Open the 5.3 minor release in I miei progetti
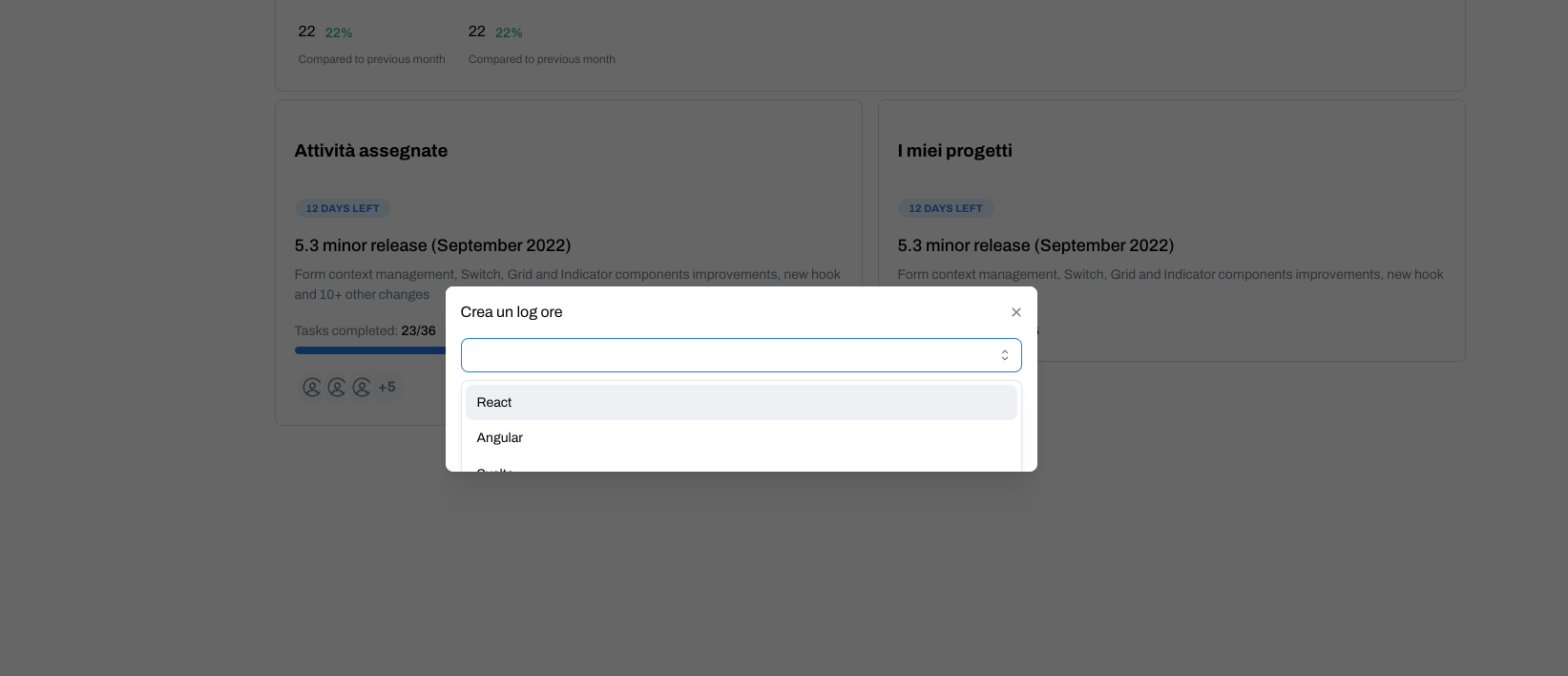Image resolution: width=1568 pixels, height=676 pixels. pyautogui.click(x=1035, y=245)
